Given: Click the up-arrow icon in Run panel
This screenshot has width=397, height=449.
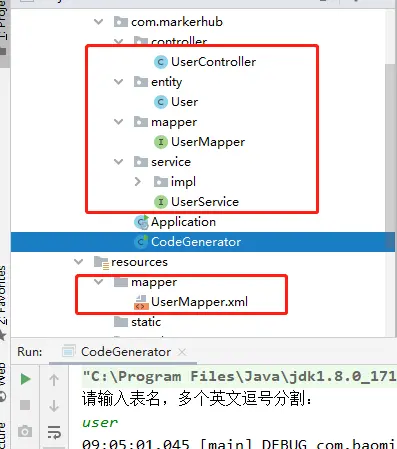Looking at the screenshot, I should click(x=54, y=380).
